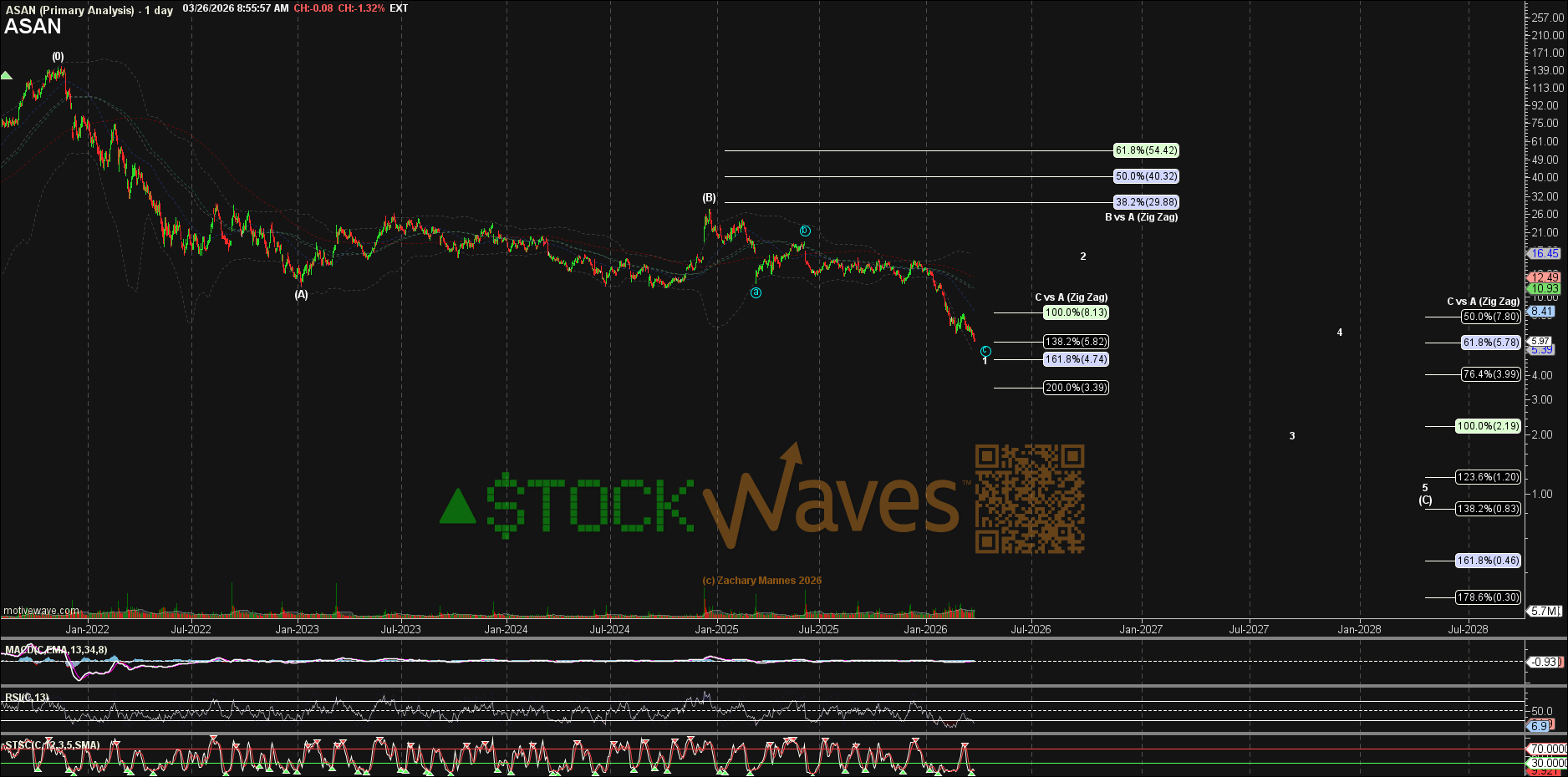Click the 16.45 price tag on axis
Viewport: 1568px width, 777px height.
1544,253
